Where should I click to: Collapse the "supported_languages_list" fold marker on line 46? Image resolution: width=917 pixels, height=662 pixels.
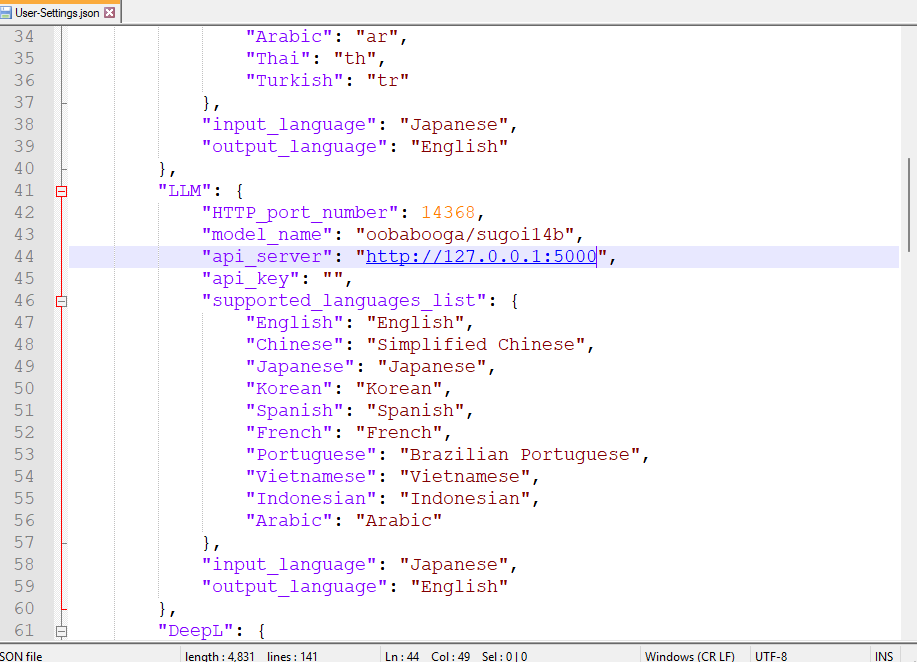[61, 301]
